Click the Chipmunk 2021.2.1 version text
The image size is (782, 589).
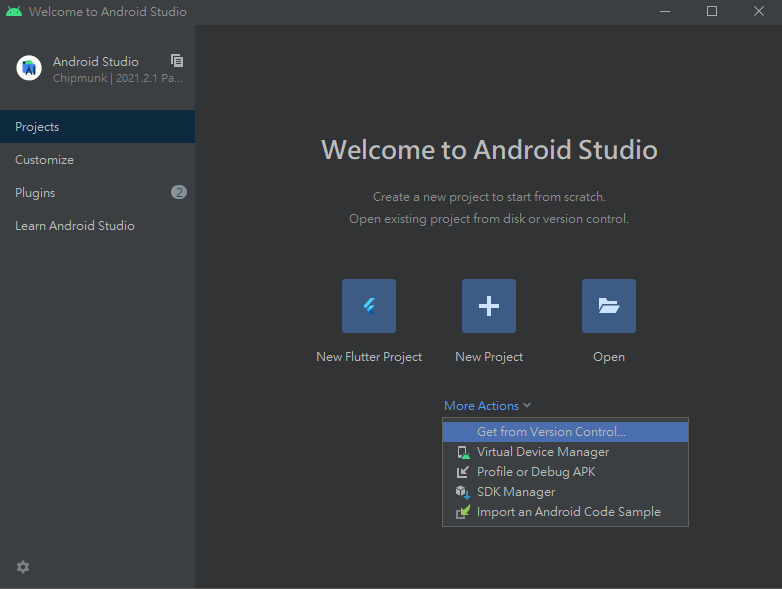pyautogui.click(x=118, y=78)
